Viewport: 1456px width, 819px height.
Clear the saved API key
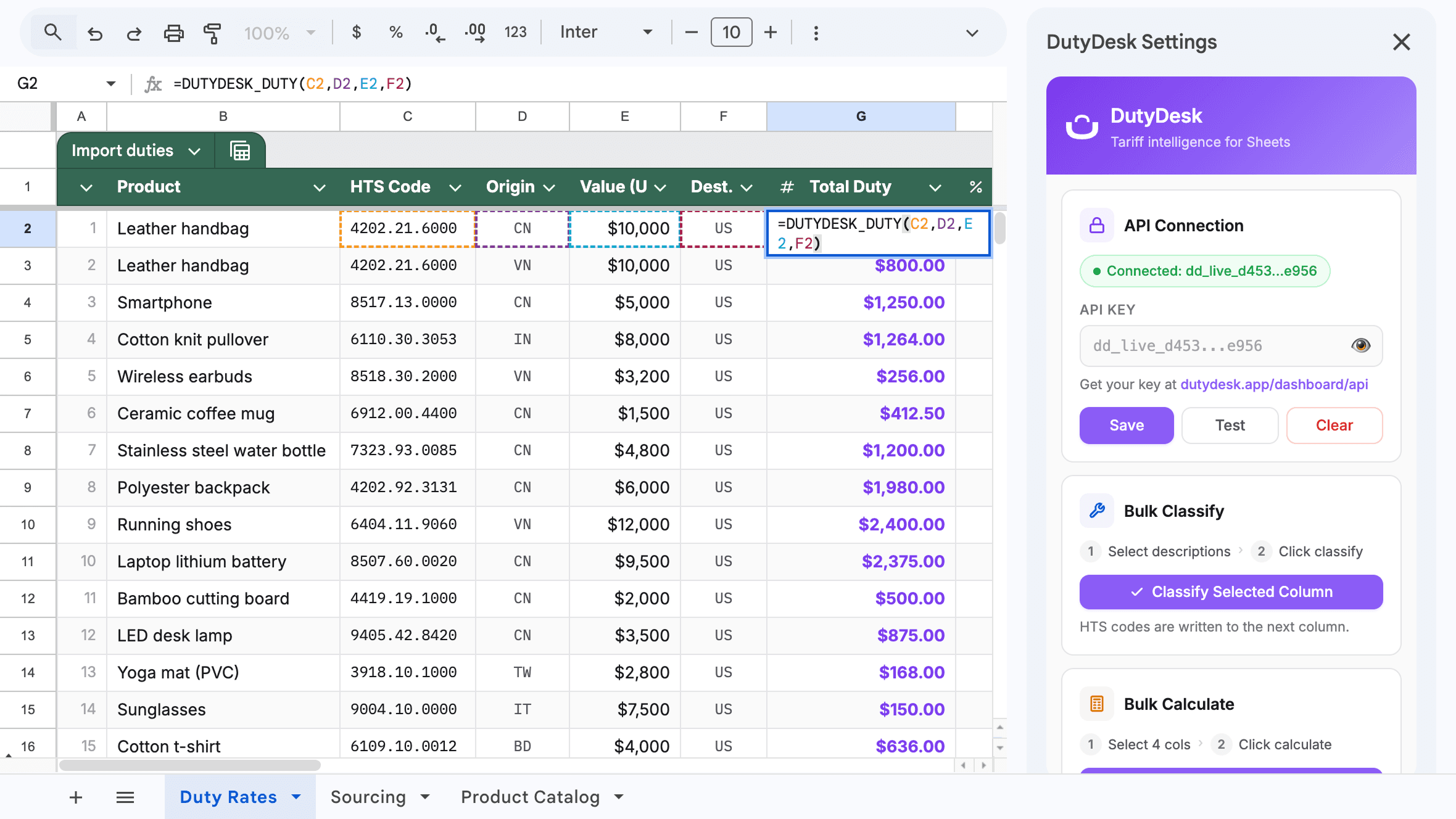1334,425
